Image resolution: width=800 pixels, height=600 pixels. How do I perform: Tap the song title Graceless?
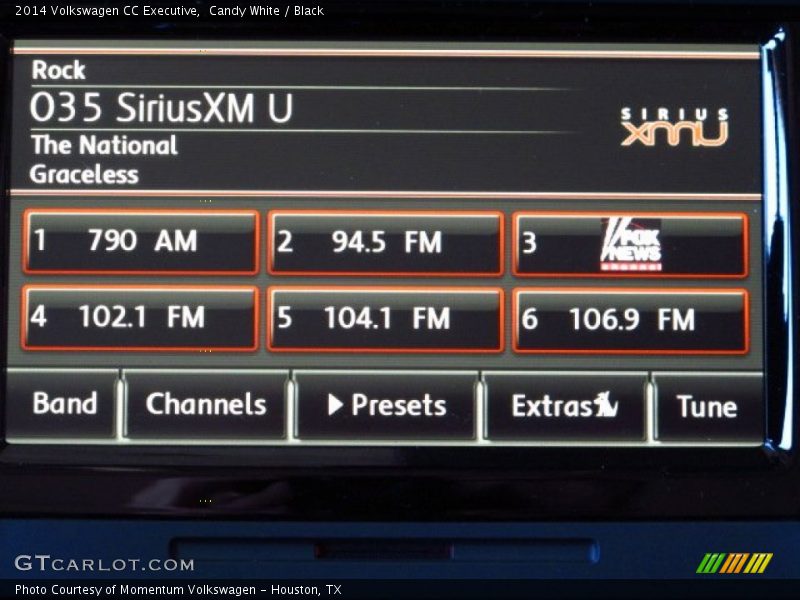84,174
